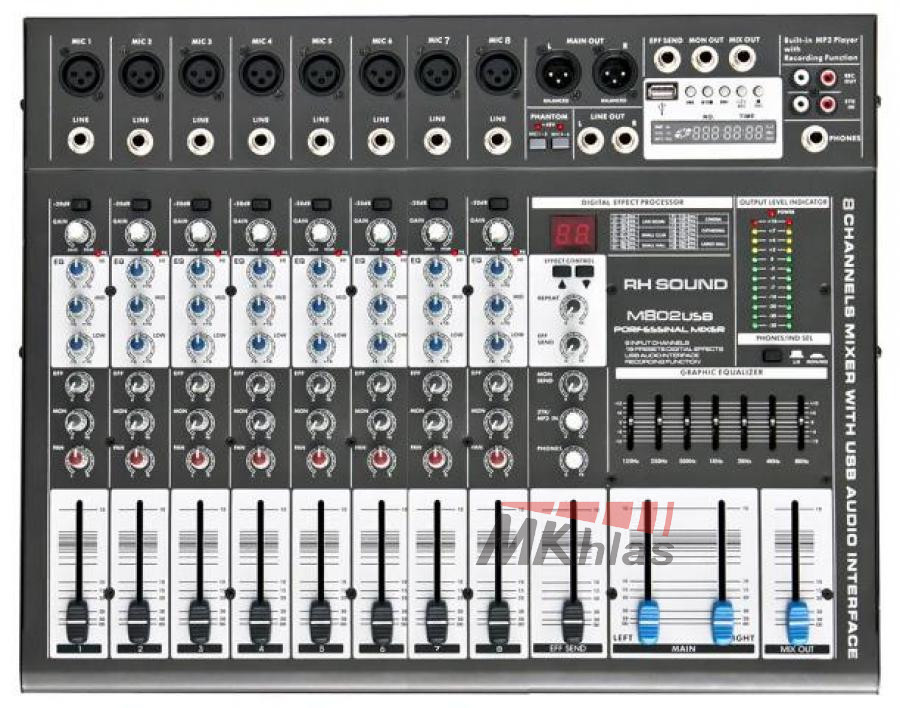The image size is (900, 708).
Task: Click the PHONES headphone jack
Action: pyautogui.click(x=814, y=138)
